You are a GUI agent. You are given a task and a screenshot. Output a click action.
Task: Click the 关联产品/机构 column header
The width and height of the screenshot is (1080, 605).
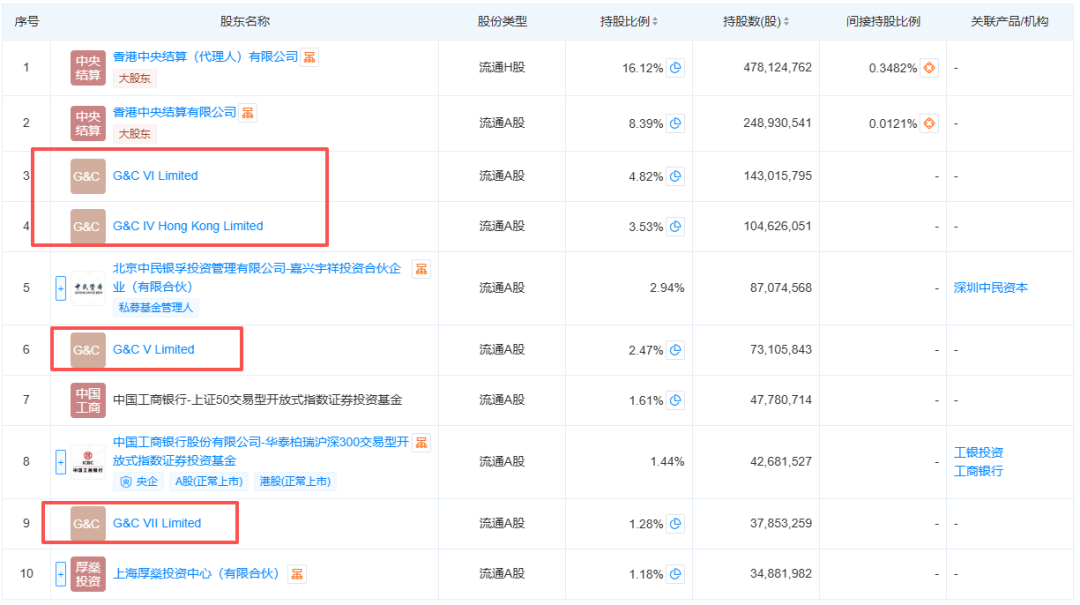coord(1009,21)
